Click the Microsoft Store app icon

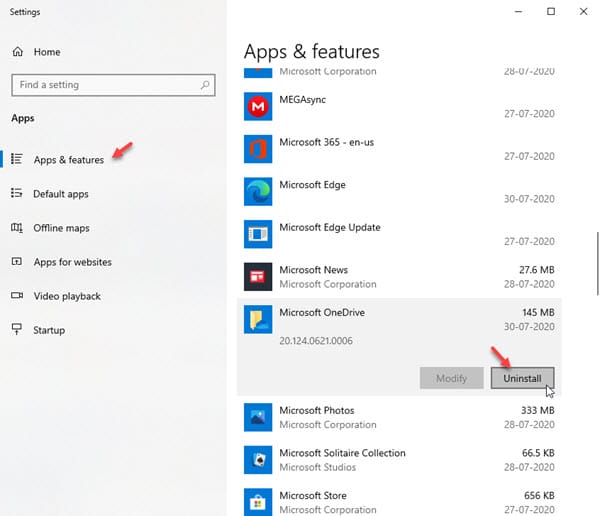pos(258,502)
